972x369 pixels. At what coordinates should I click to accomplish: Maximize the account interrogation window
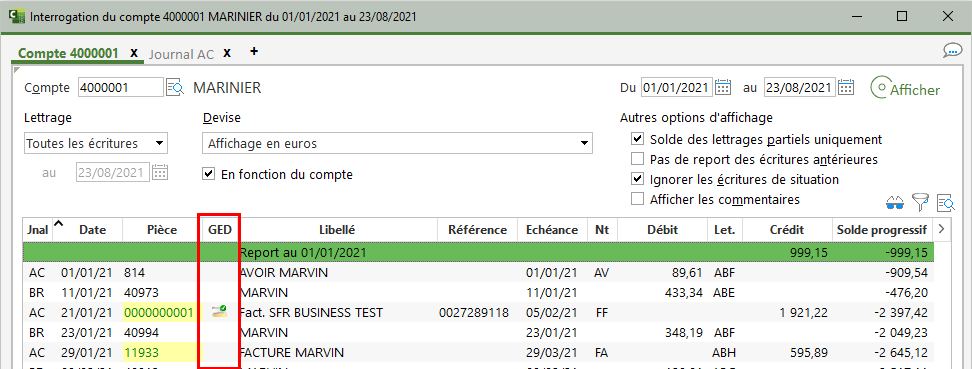point(902,16)
